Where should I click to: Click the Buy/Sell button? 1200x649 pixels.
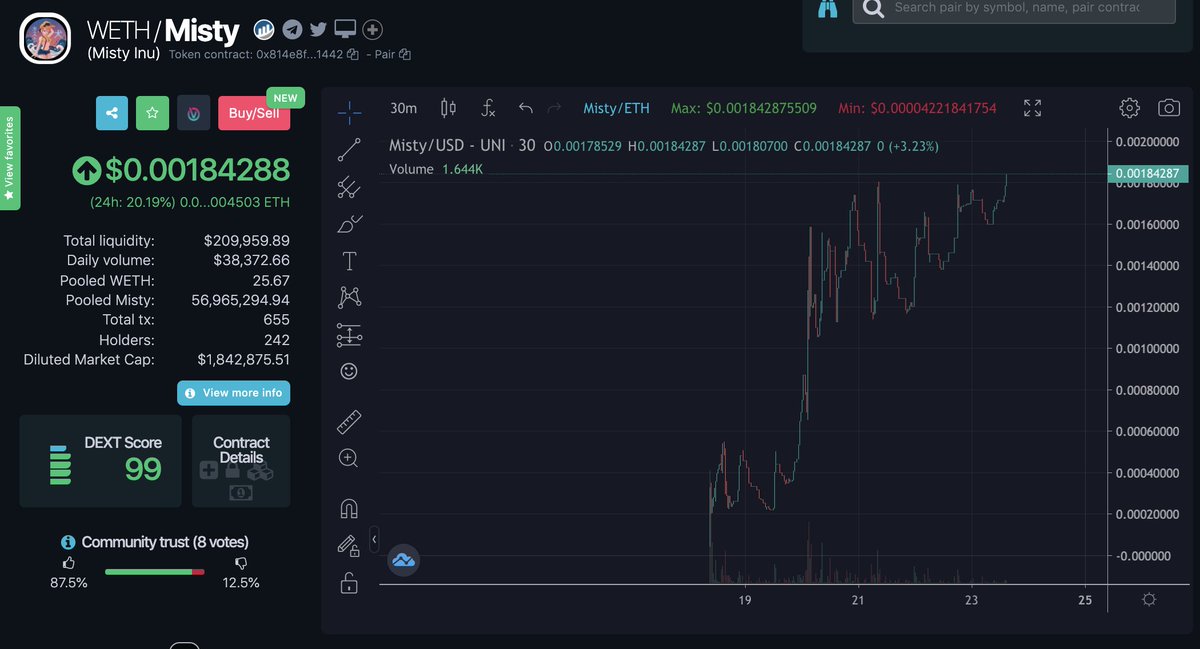(254, 113)
